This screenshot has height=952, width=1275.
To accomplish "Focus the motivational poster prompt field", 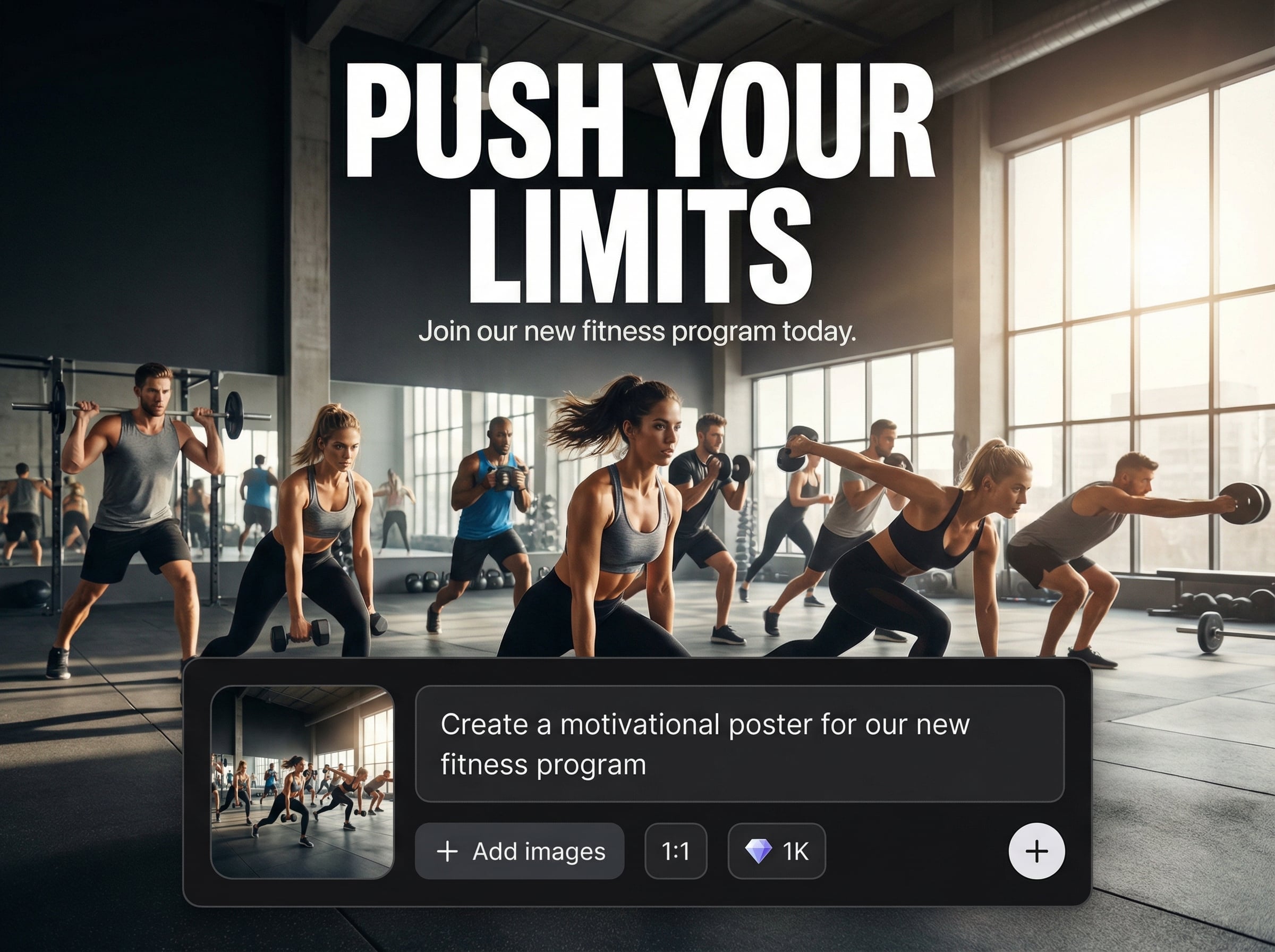I will [739, 744].
